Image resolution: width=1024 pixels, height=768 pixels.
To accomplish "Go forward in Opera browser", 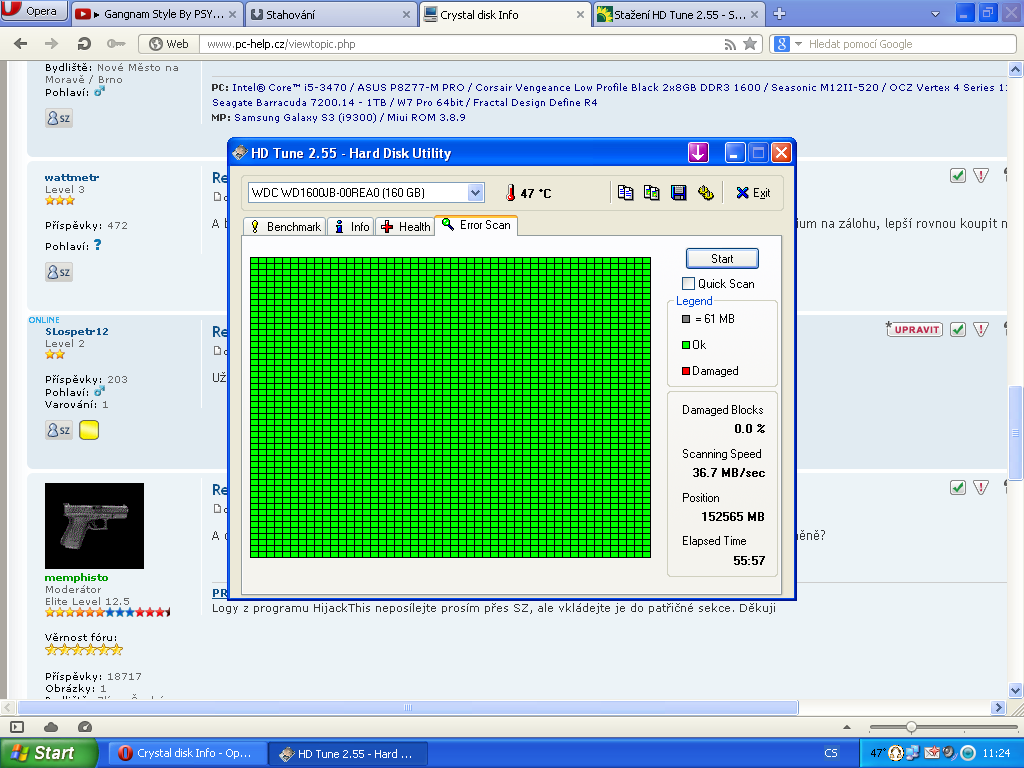I will click(x=51, y=44).
